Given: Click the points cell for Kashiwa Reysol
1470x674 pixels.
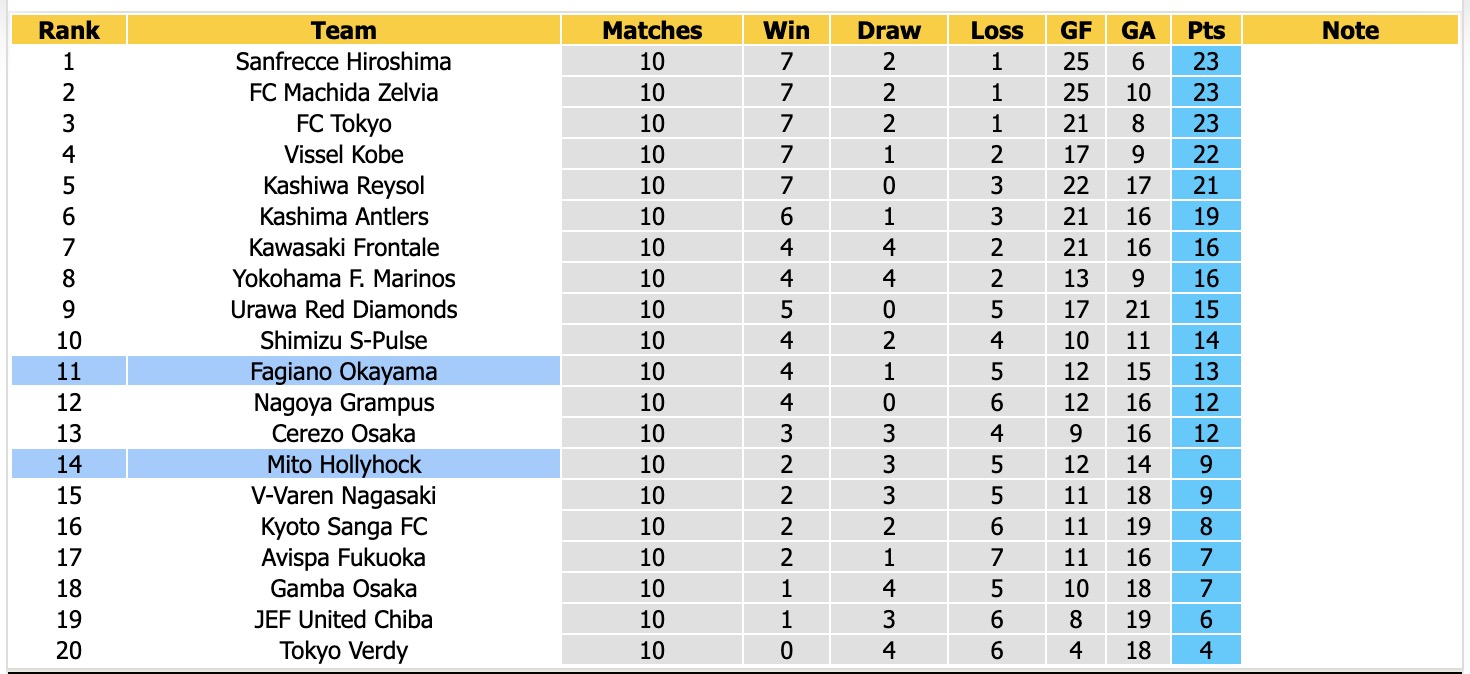Looking at the screenshot, I should [x=1206, y=185].
